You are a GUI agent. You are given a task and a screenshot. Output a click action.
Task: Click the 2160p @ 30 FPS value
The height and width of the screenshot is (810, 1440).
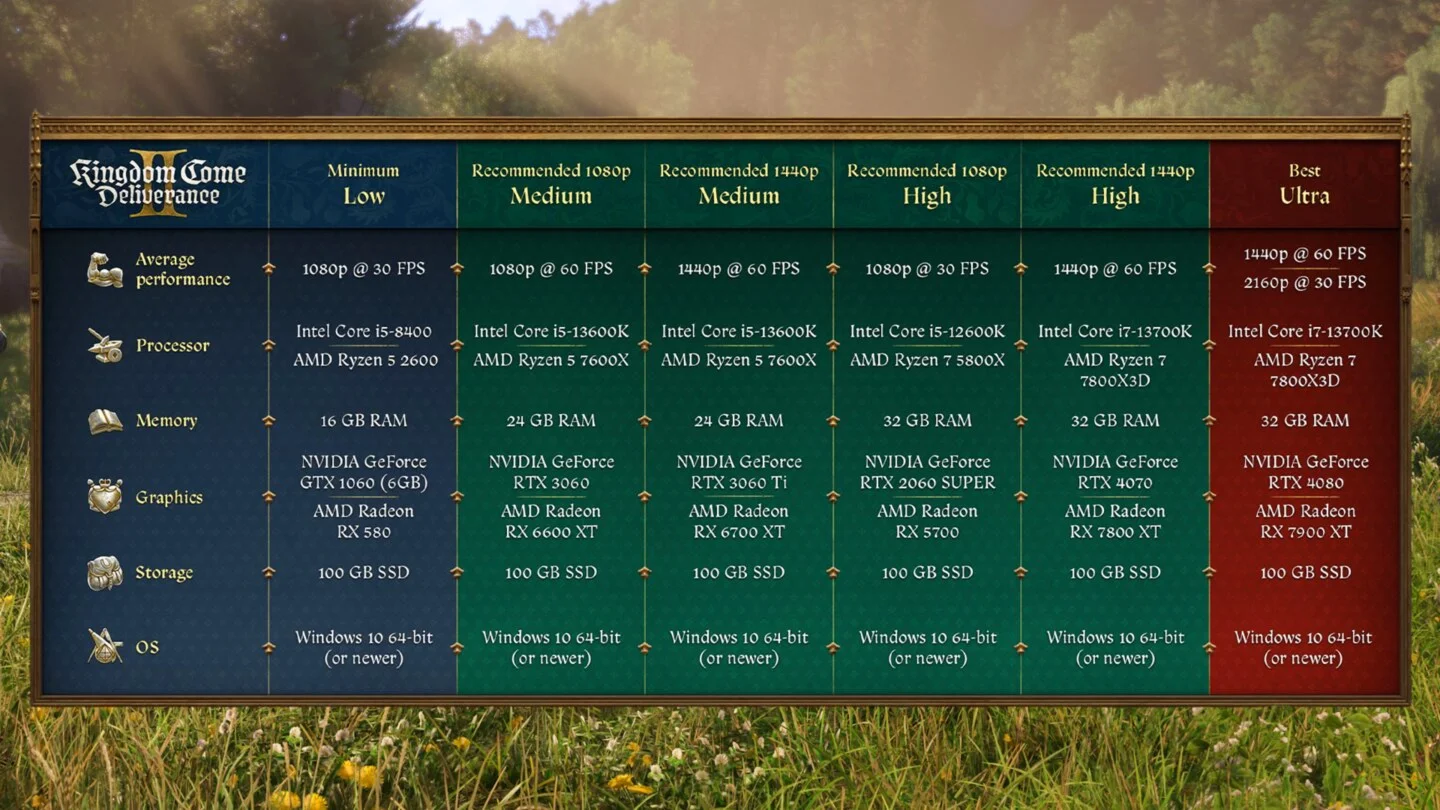point(1305,283)
